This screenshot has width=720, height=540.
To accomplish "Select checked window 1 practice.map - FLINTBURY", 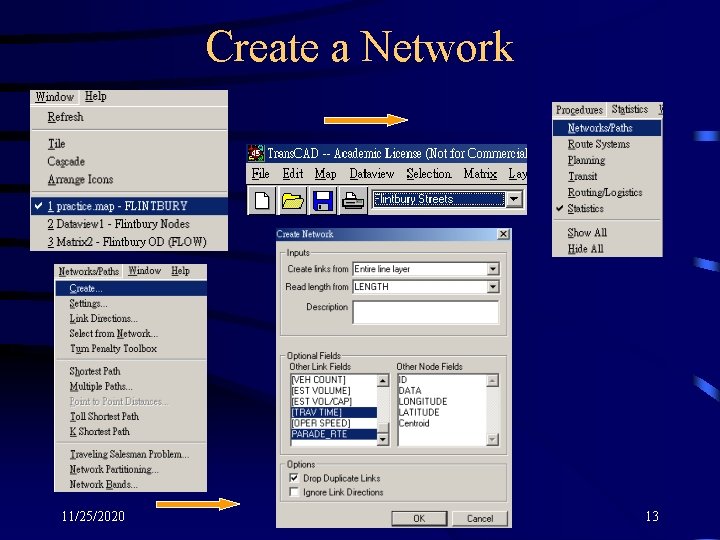I will [x=129, y=206].
